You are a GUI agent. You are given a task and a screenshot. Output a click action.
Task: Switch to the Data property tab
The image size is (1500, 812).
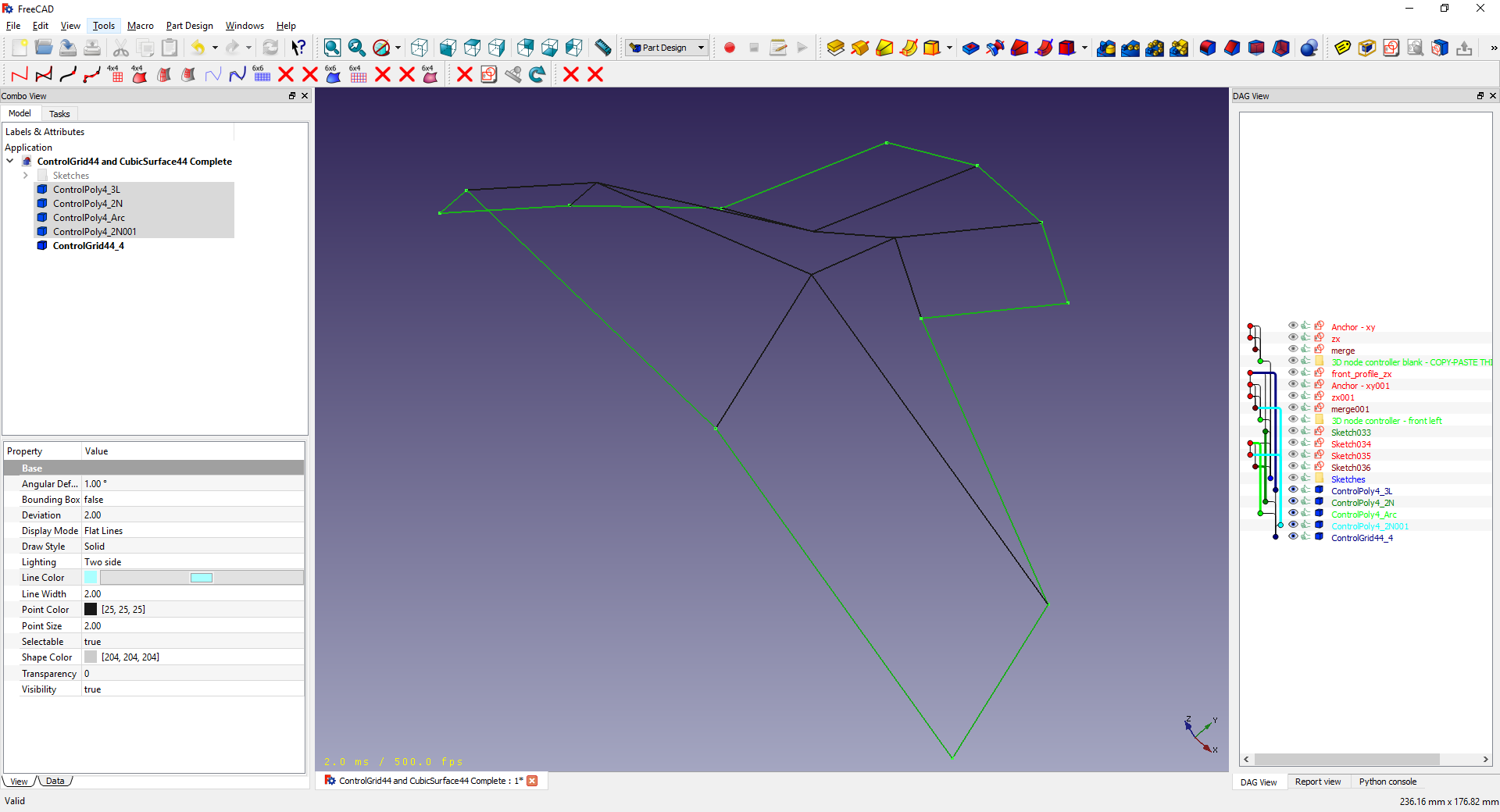tap(55, 781)
